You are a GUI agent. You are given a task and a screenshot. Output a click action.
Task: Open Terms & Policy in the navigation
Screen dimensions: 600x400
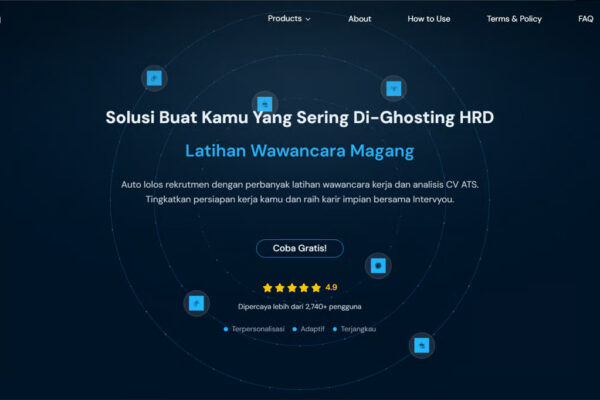click(x=514, y=19)
